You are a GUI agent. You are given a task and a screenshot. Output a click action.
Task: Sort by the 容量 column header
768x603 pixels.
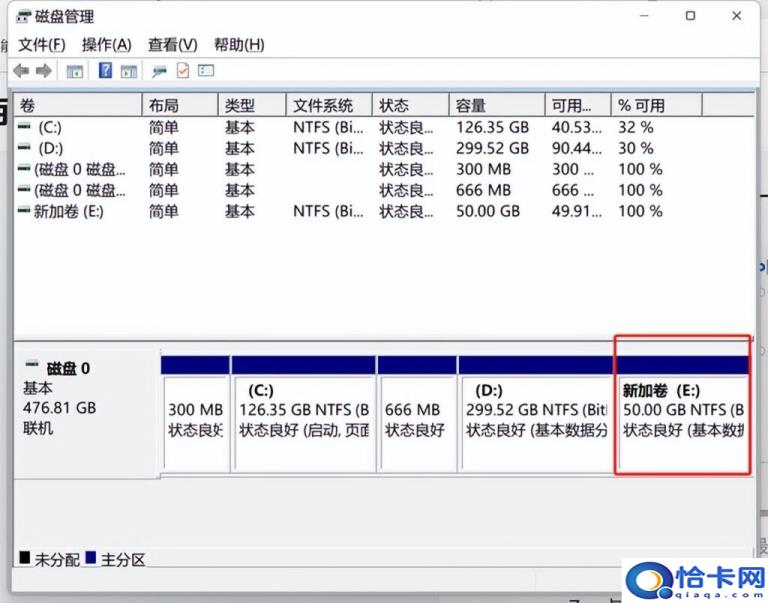coord(497,105)
